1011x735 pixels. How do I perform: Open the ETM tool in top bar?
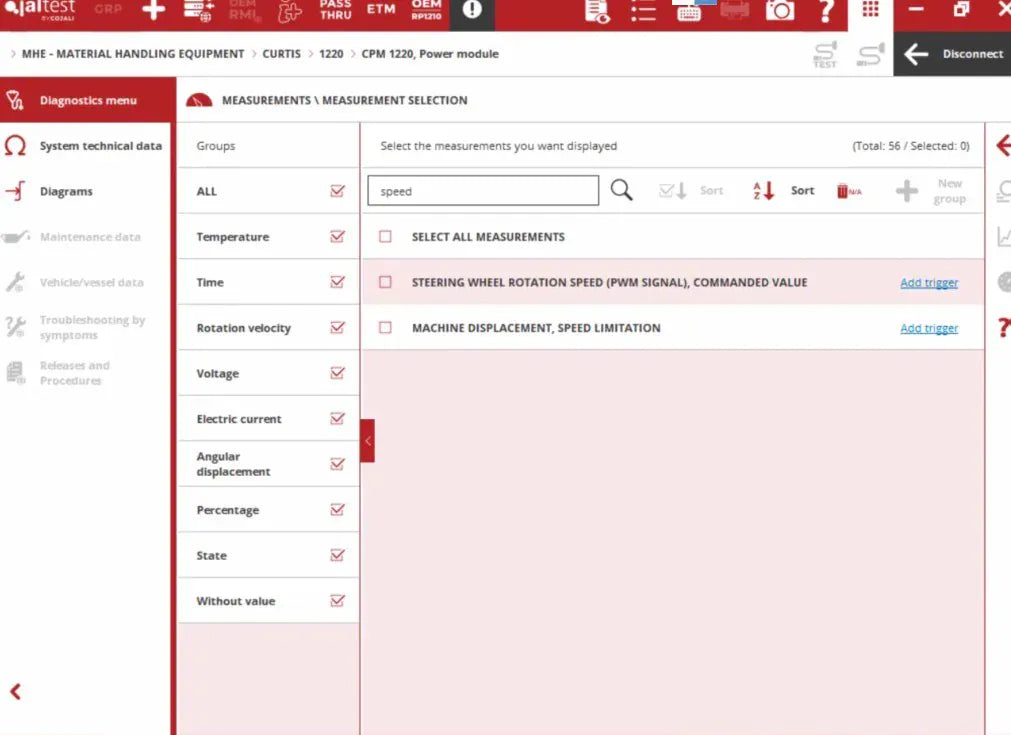381,10
